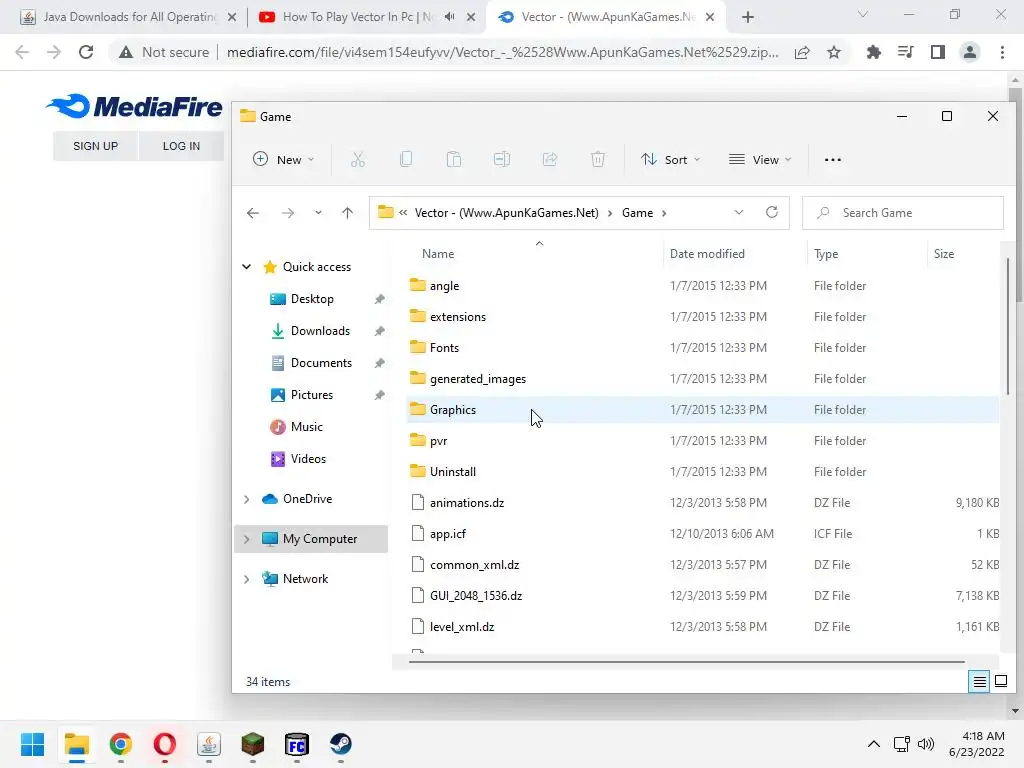This screenshot has width=1024, height=768.
Task: Expand the Network tree node
Action: 246,579
